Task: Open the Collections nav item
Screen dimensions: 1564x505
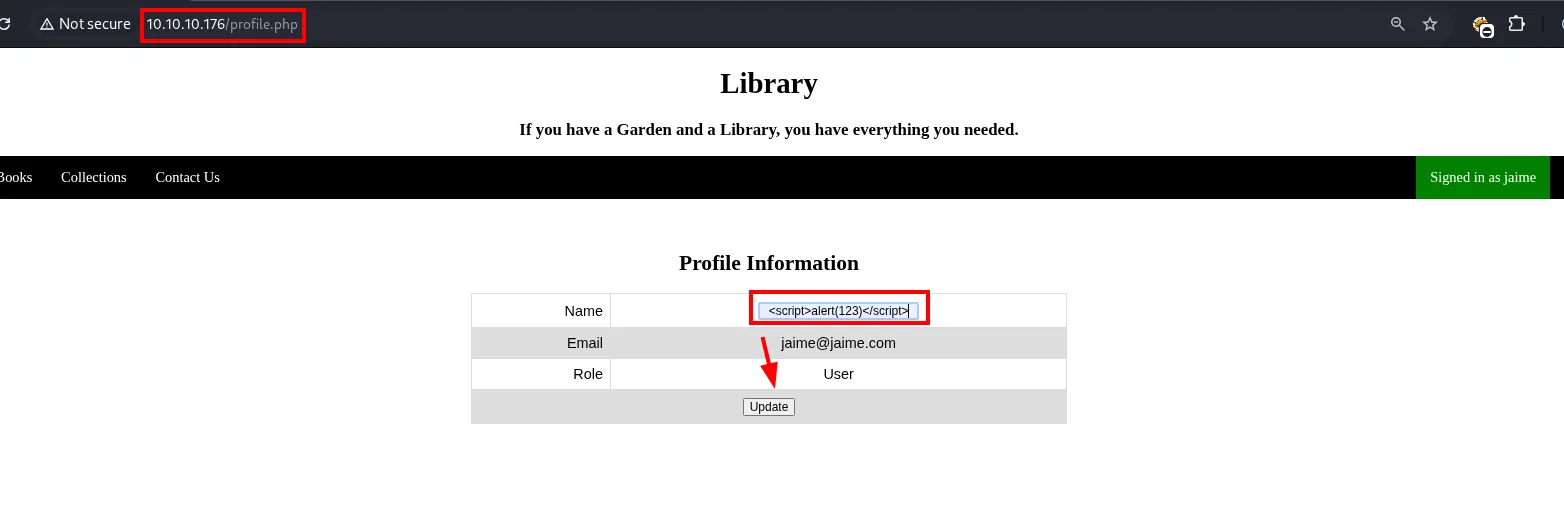Action: point(94,177)
